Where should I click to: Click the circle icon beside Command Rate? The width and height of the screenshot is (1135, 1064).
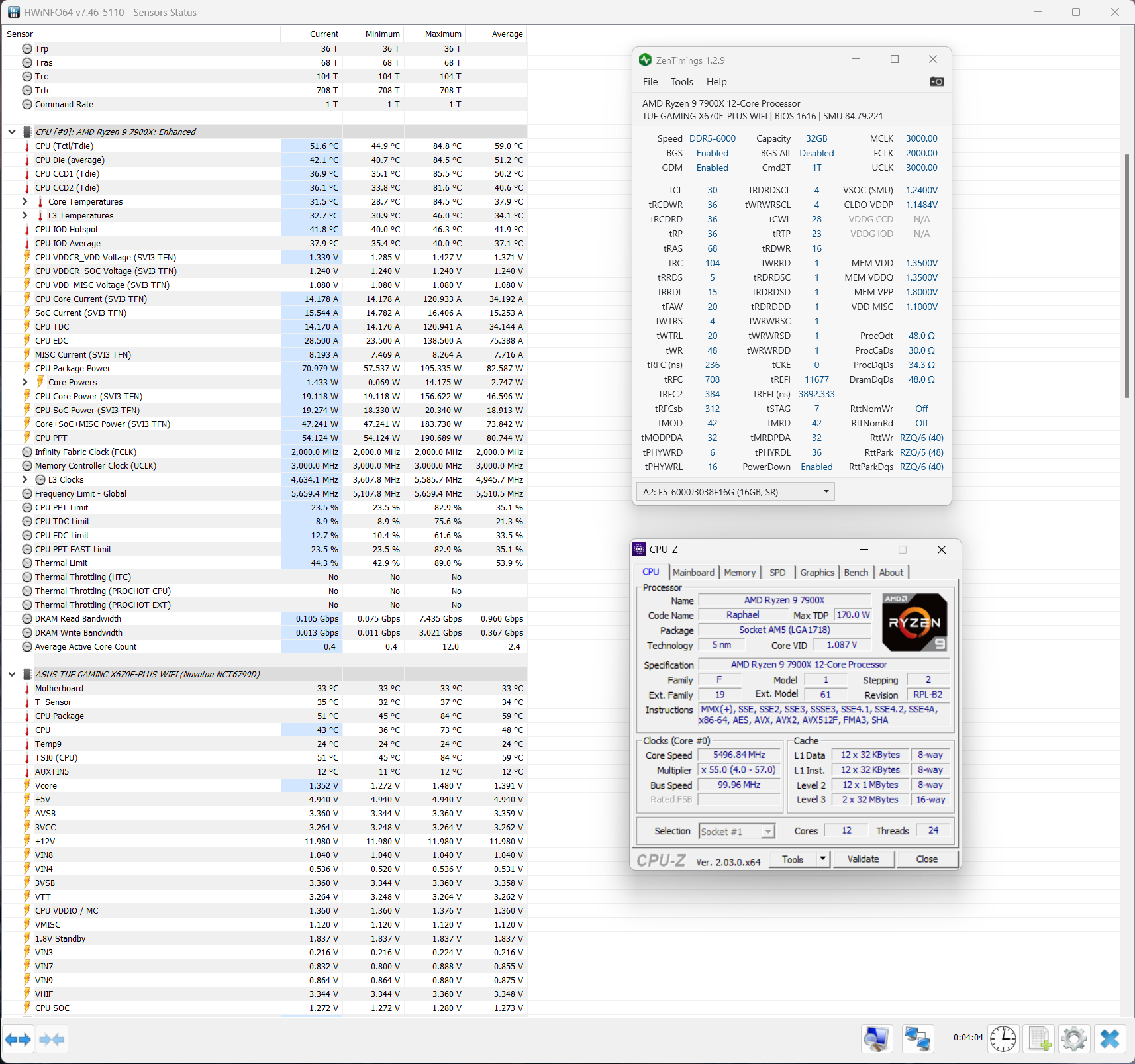tap(27, 105)
